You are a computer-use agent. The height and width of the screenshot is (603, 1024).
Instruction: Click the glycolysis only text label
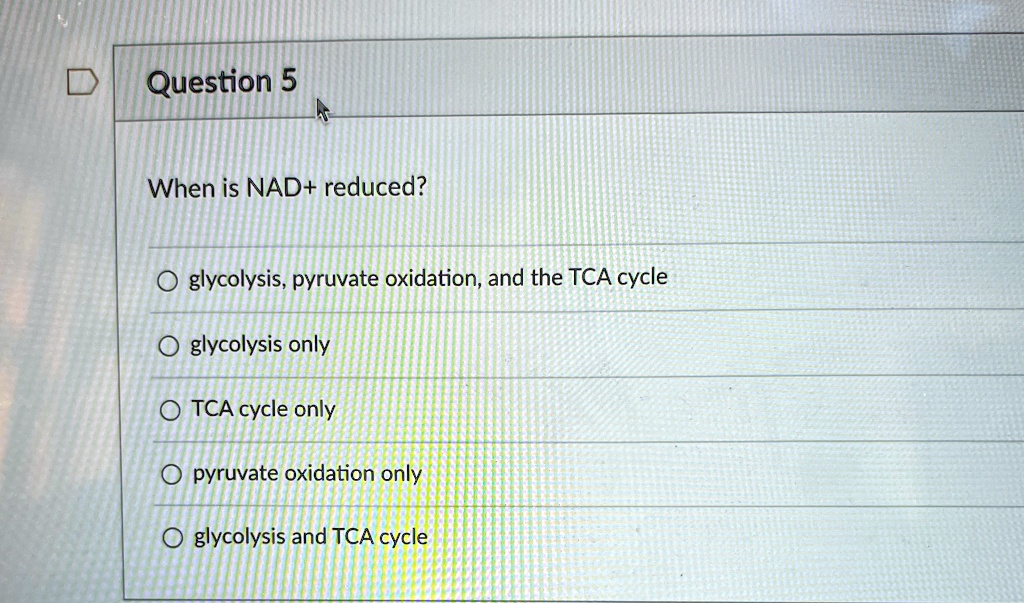258,344
